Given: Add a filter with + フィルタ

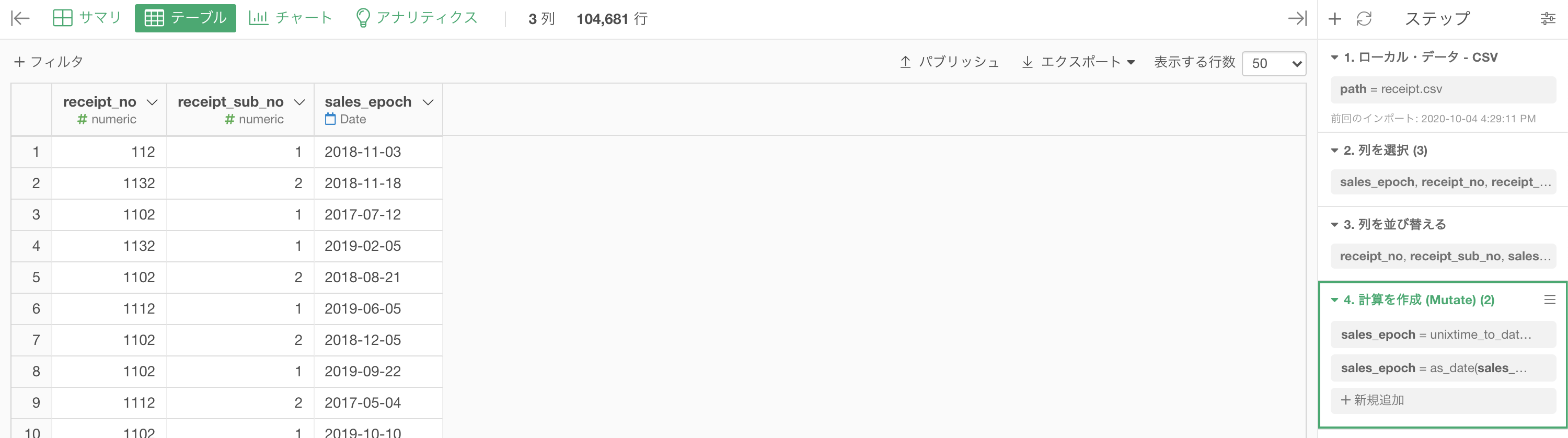Looking at the screenshot, I should coord(48,62).
